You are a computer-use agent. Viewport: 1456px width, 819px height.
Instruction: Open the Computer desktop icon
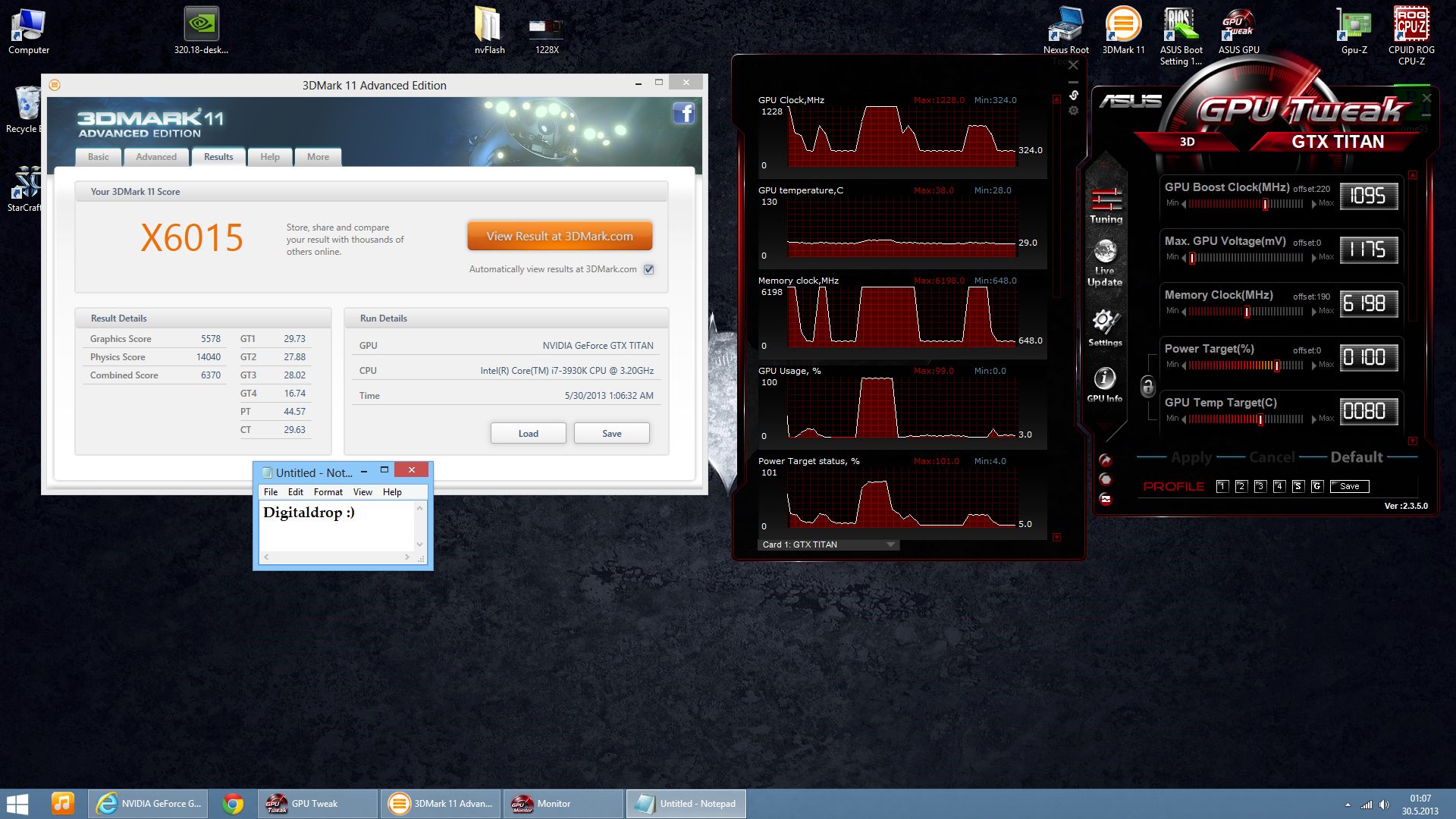[x=29, y=32]
